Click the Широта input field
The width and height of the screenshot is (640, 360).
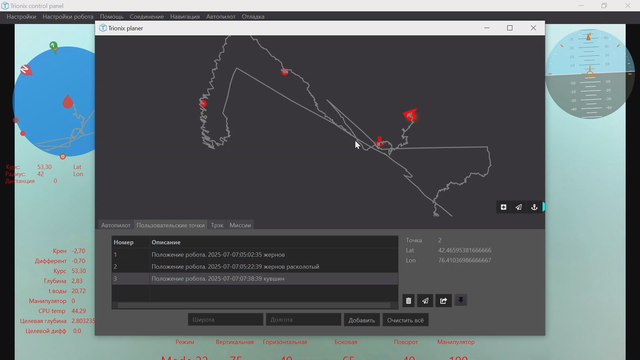(x=225, y=320)
